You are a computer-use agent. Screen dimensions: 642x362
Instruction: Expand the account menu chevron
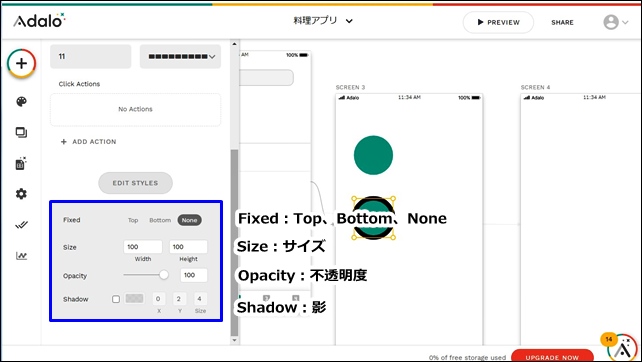[x=625, y=23]
